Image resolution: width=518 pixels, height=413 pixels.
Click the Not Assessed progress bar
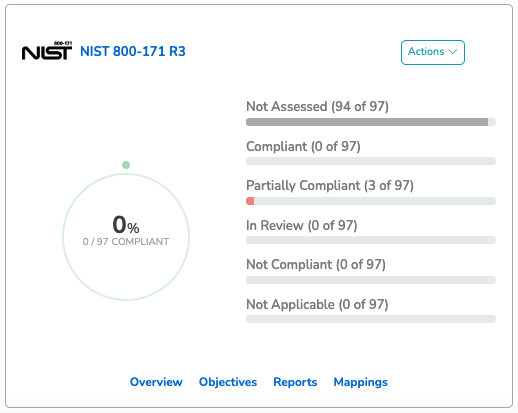pos(371,122)
